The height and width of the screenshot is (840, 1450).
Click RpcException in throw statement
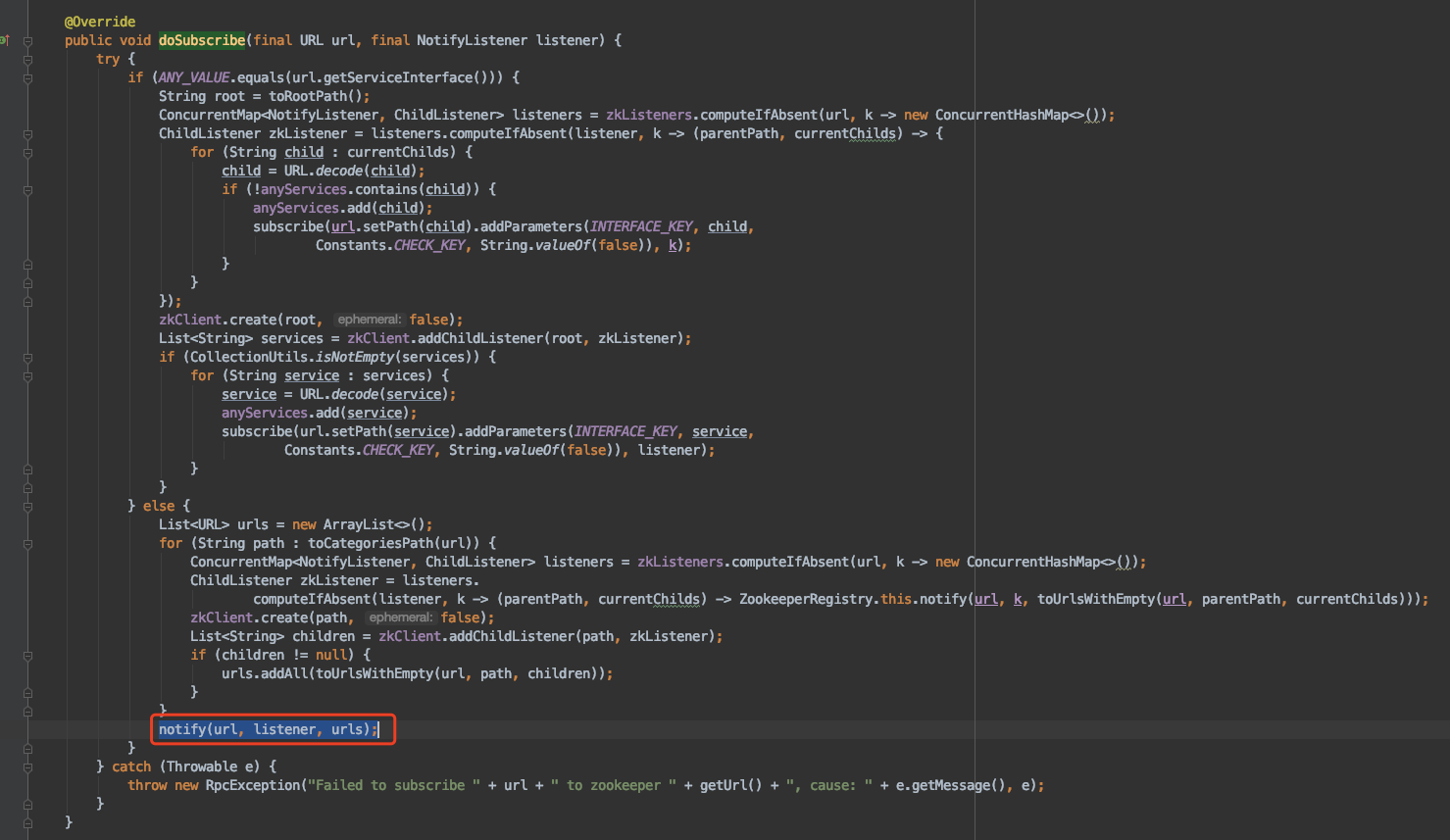pyautogui.click(x=253, y=785)
